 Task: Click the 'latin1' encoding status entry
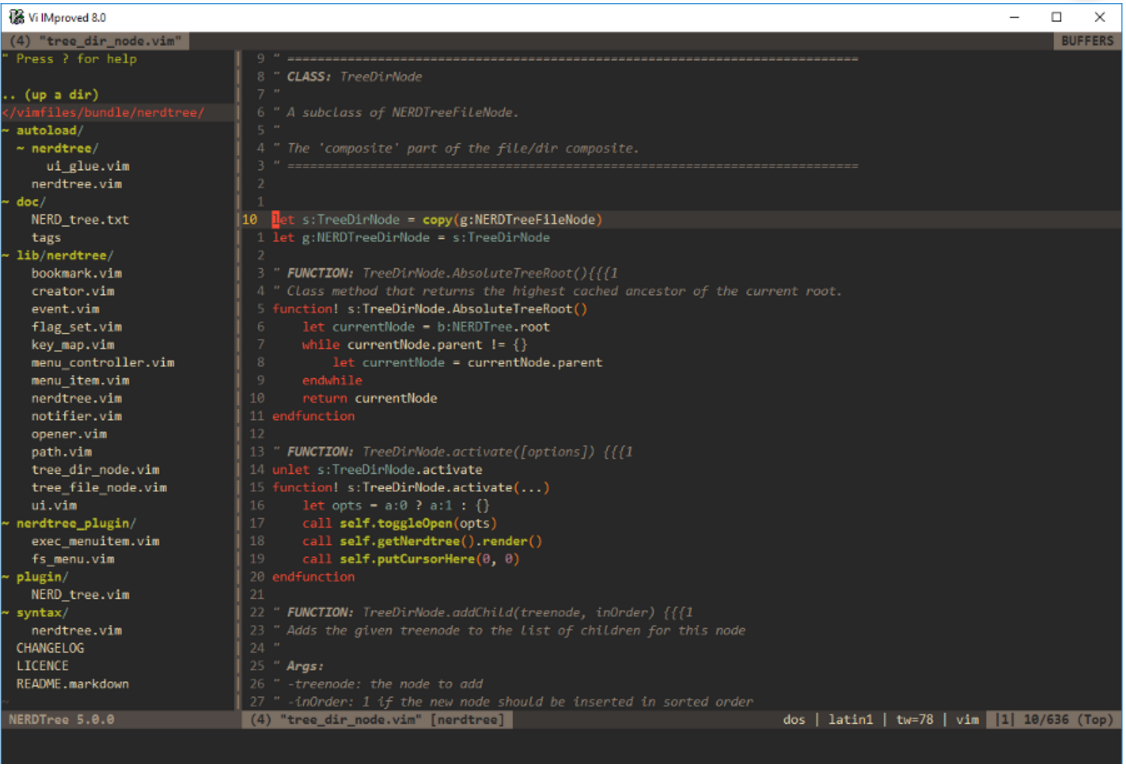click(x=850, y=720)
